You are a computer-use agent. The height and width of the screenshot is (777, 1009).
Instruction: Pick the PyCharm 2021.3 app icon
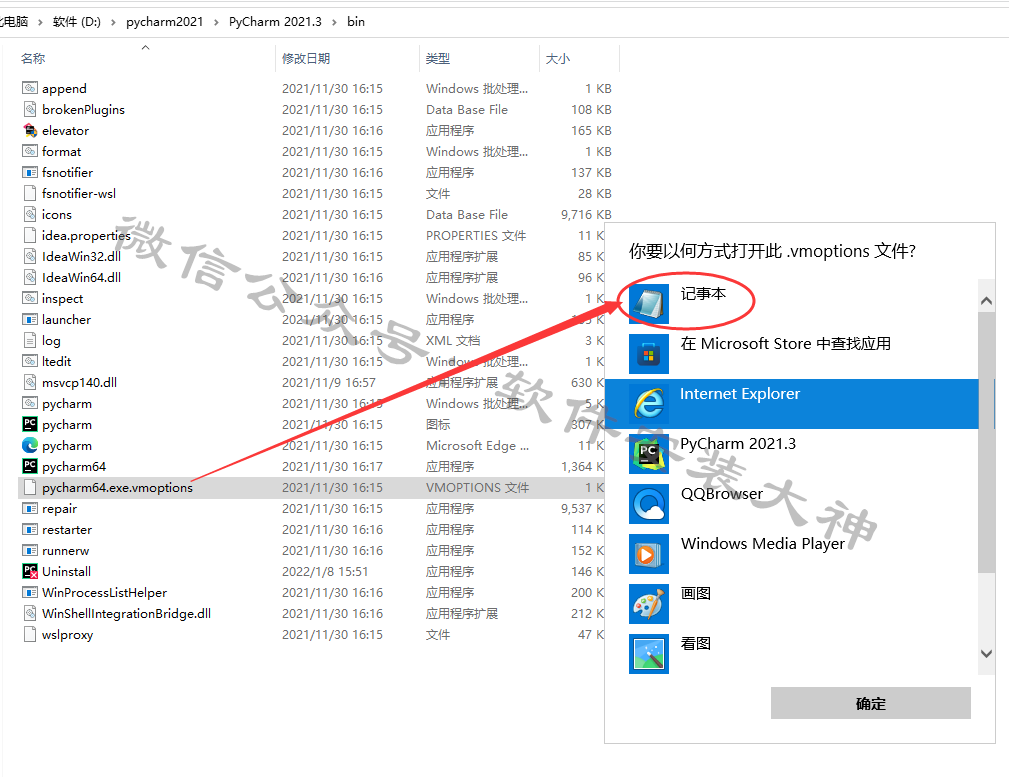click(649, 454)
